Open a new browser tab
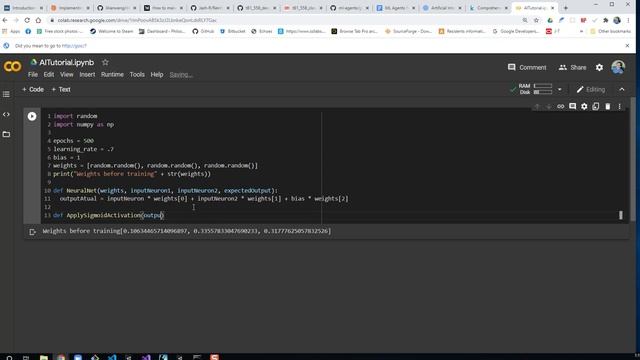Viewport: 640px width, 360px height. 566,8
